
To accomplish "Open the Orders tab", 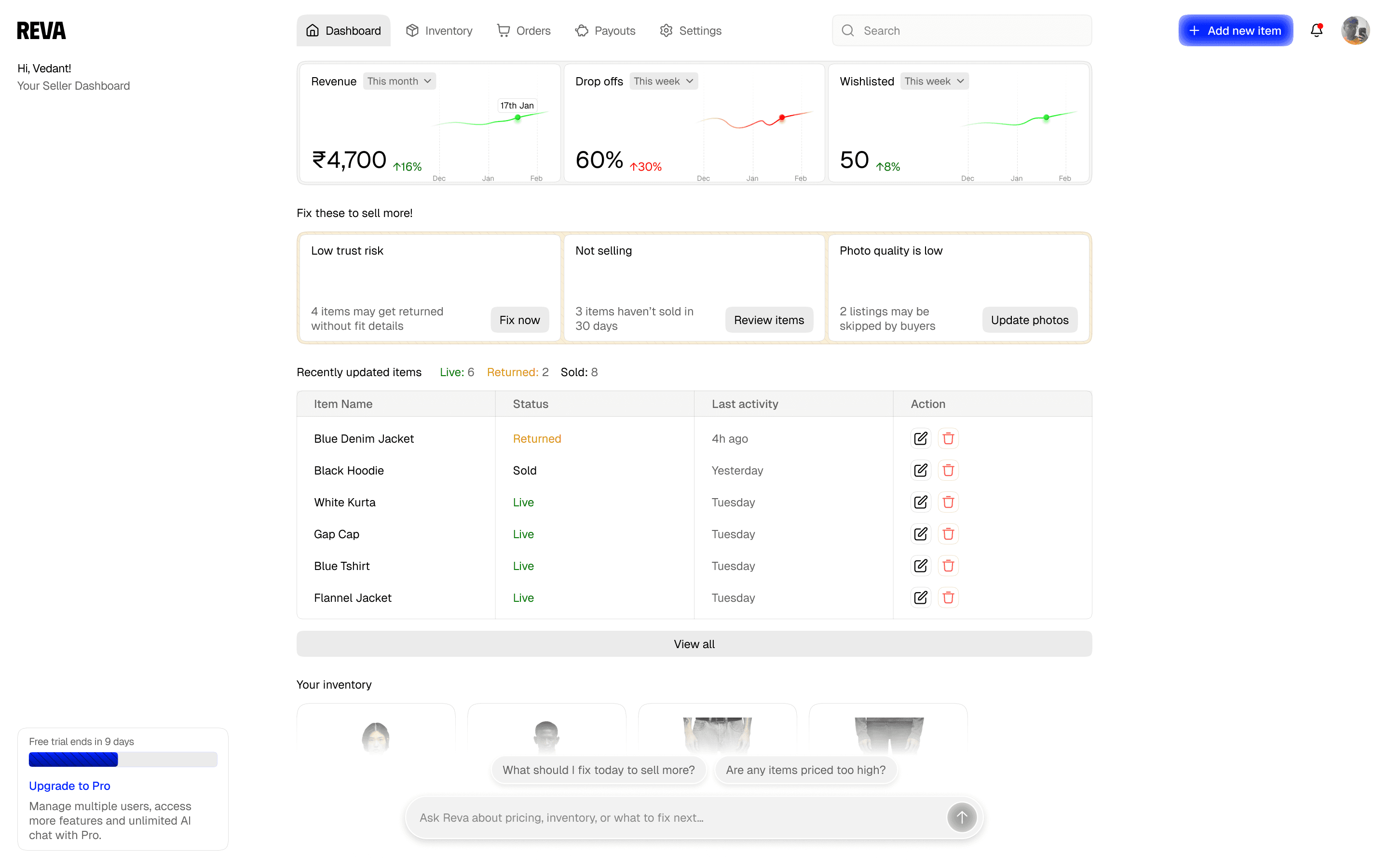I will (x=523, y=30).
